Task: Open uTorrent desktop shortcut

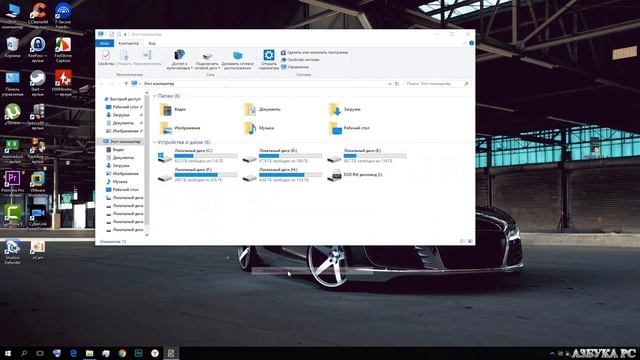Action: coord(12,113)
